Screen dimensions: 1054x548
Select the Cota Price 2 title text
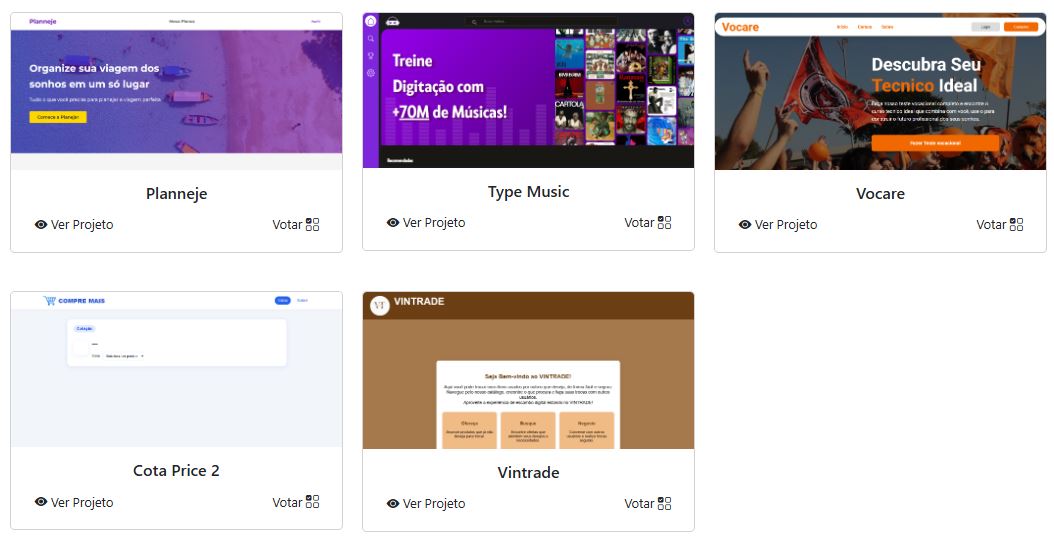(x=176, y=471)
